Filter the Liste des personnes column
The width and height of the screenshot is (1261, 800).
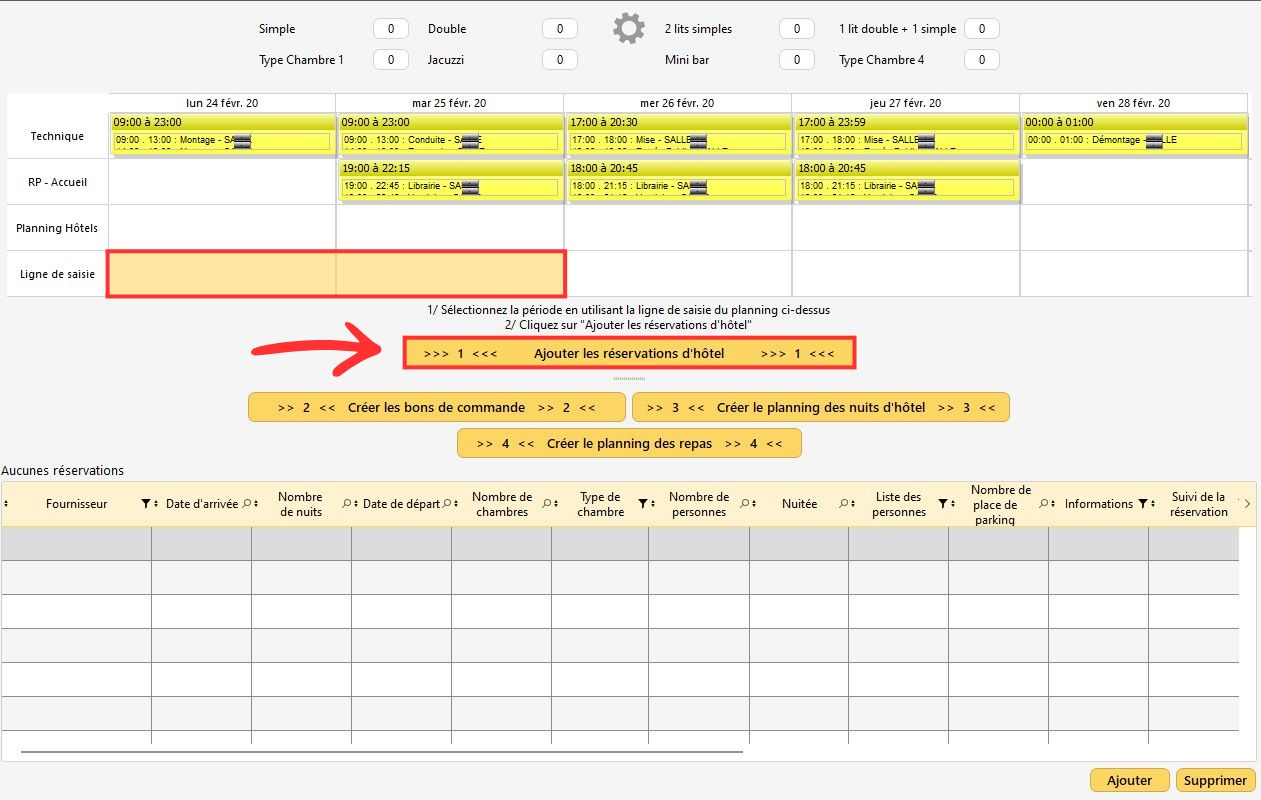click(x=942, y=504)
